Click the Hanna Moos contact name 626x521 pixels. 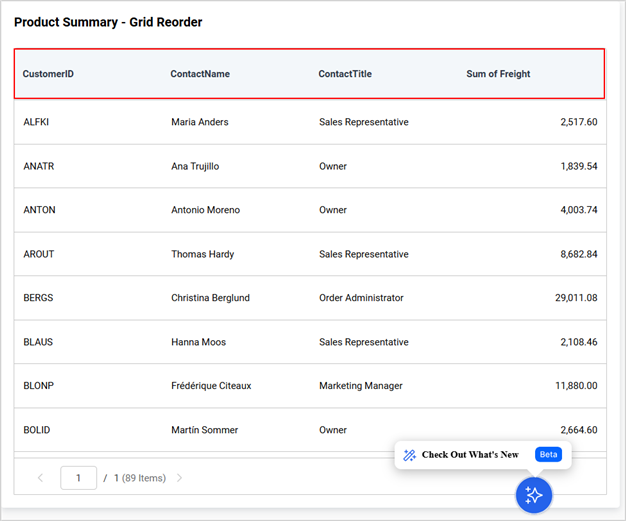(x=198, y=342)
